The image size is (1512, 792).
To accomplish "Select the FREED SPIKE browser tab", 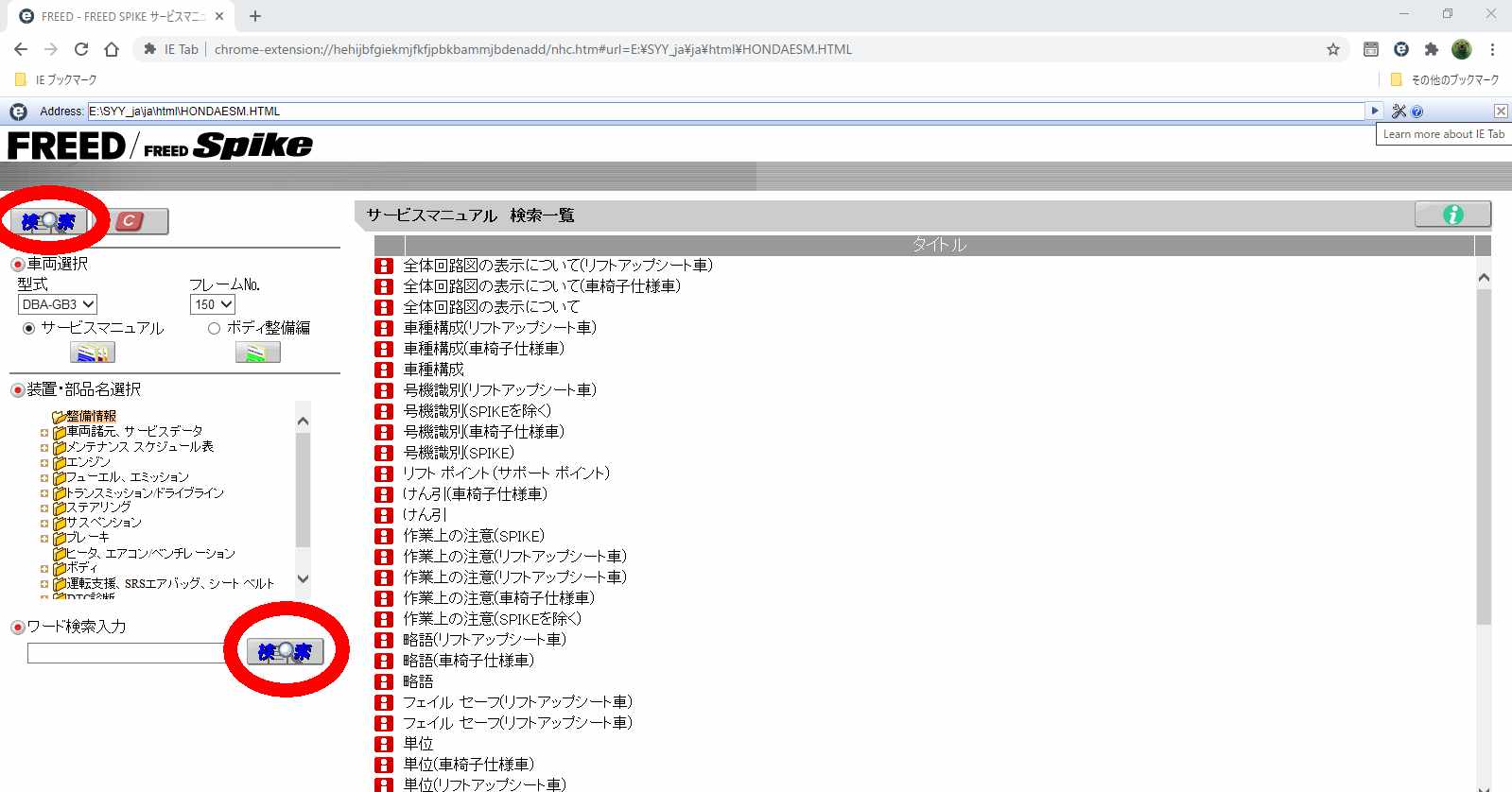I will click(121, 16).
